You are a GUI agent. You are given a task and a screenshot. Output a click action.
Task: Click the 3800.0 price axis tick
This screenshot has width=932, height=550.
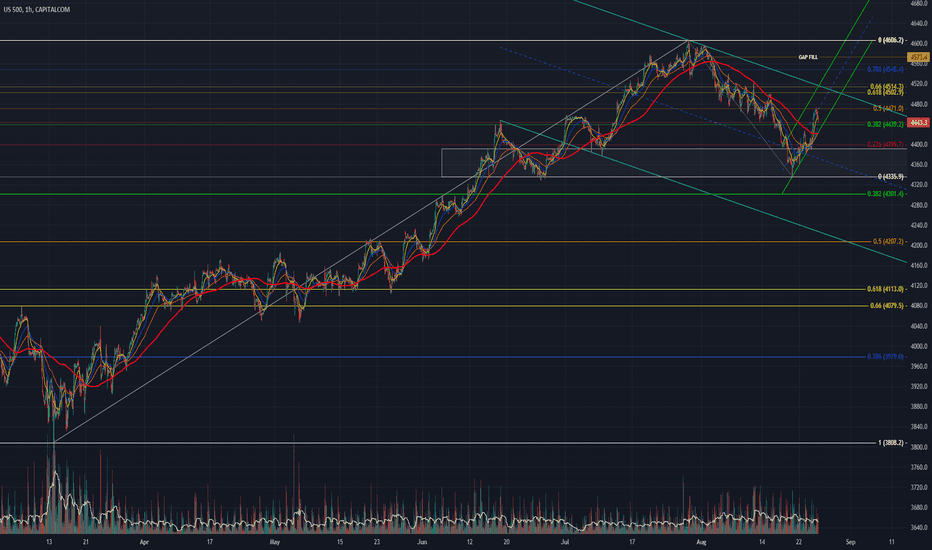[x=918, y=447]
